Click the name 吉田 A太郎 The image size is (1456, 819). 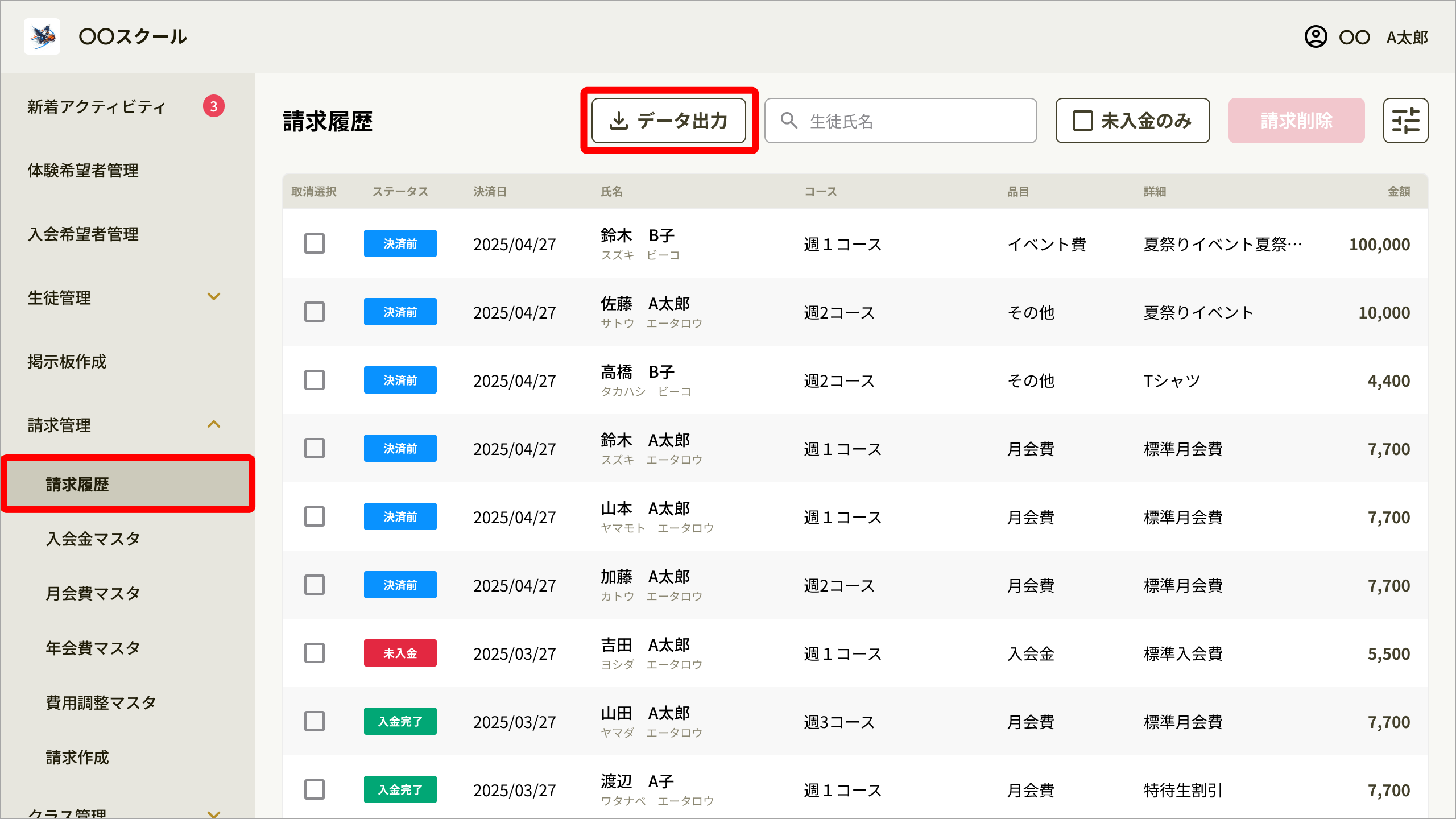[x=646, y=644]
